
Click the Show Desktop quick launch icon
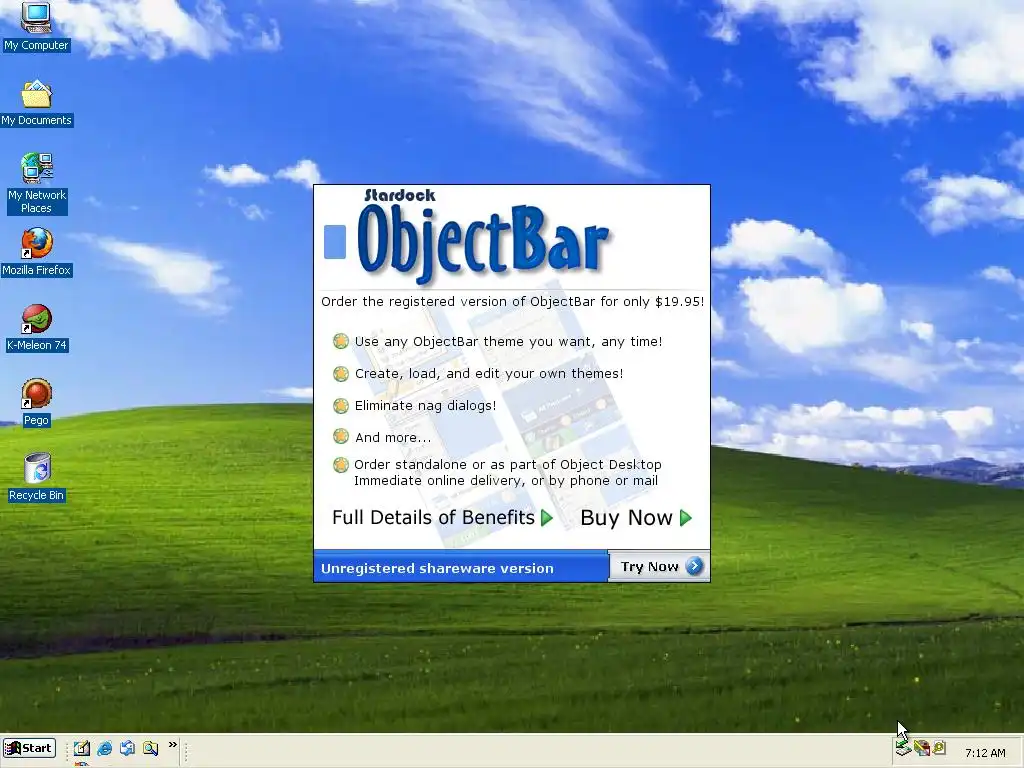[x=127, y=748]
